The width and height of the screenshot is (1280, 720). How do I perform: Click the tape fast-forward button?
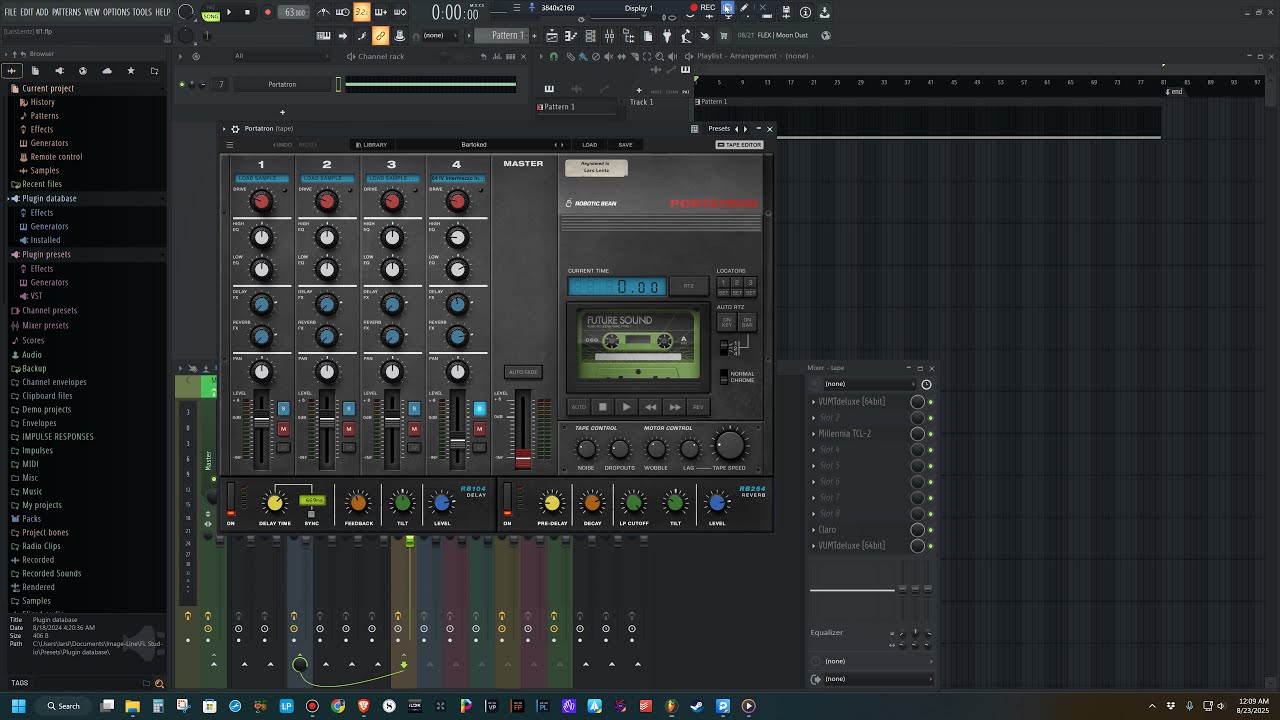675,407
